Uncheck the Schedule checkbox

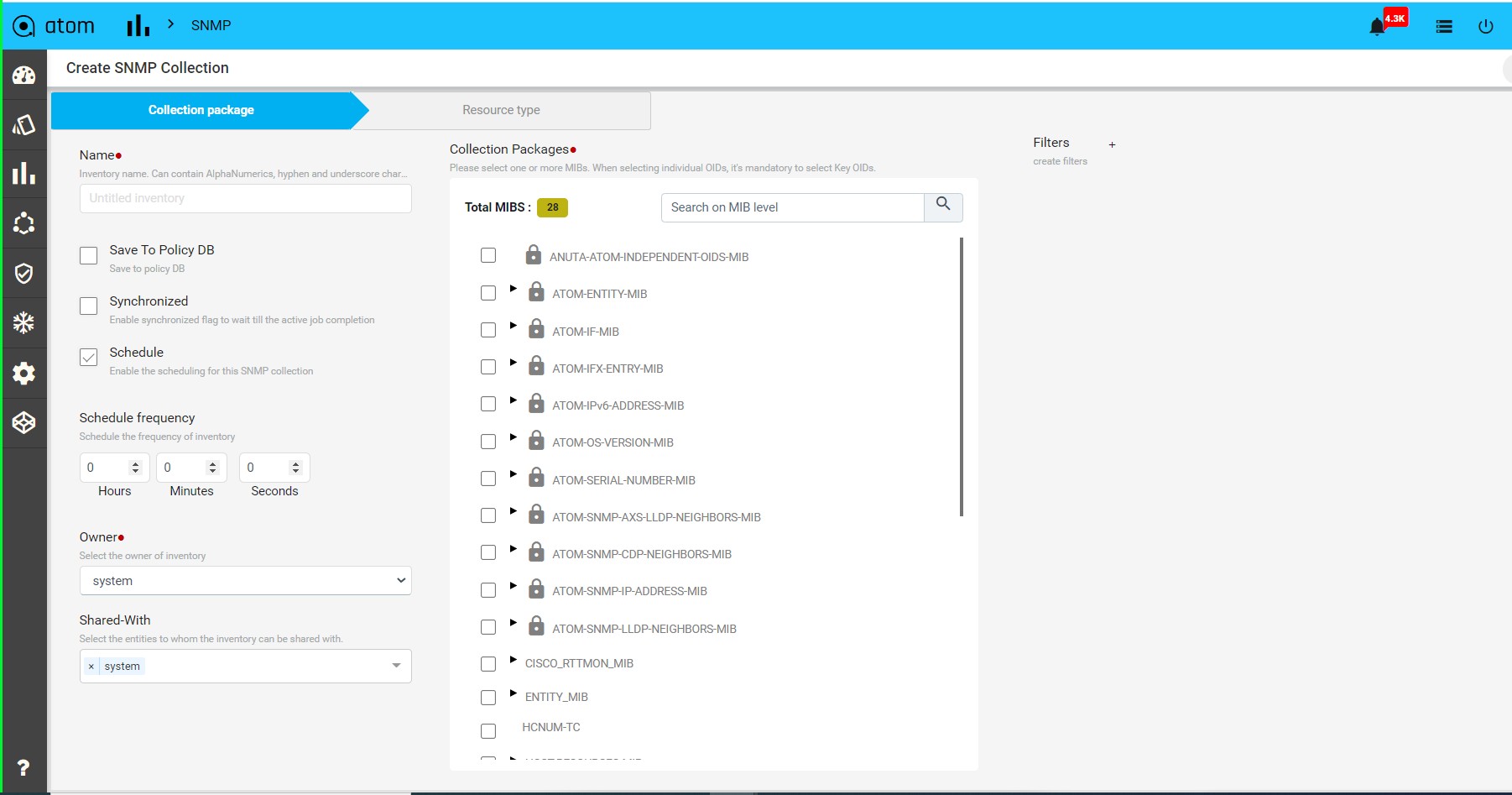pos(88,357)
